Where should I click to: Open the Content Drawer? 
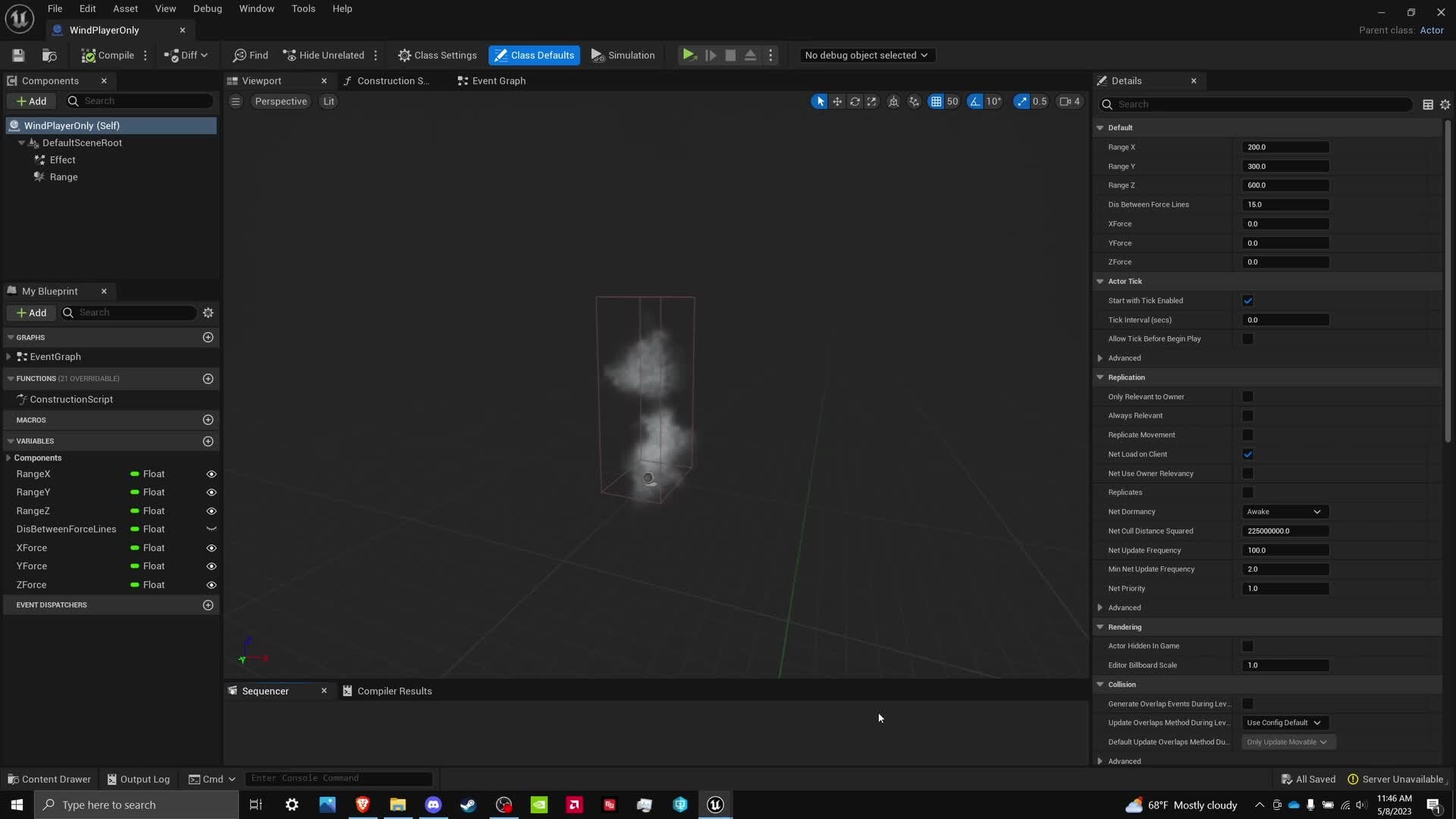(x=49, y=779)
